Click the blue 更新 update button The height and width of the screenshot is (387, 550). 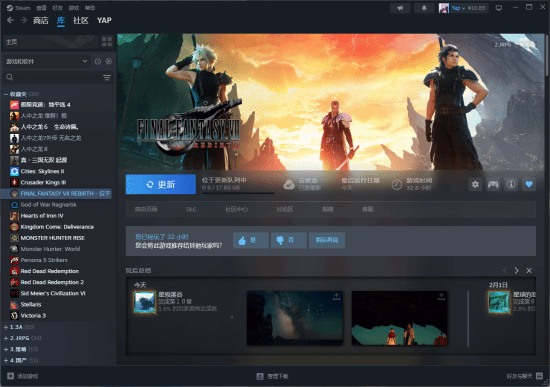tap(161, 184)
